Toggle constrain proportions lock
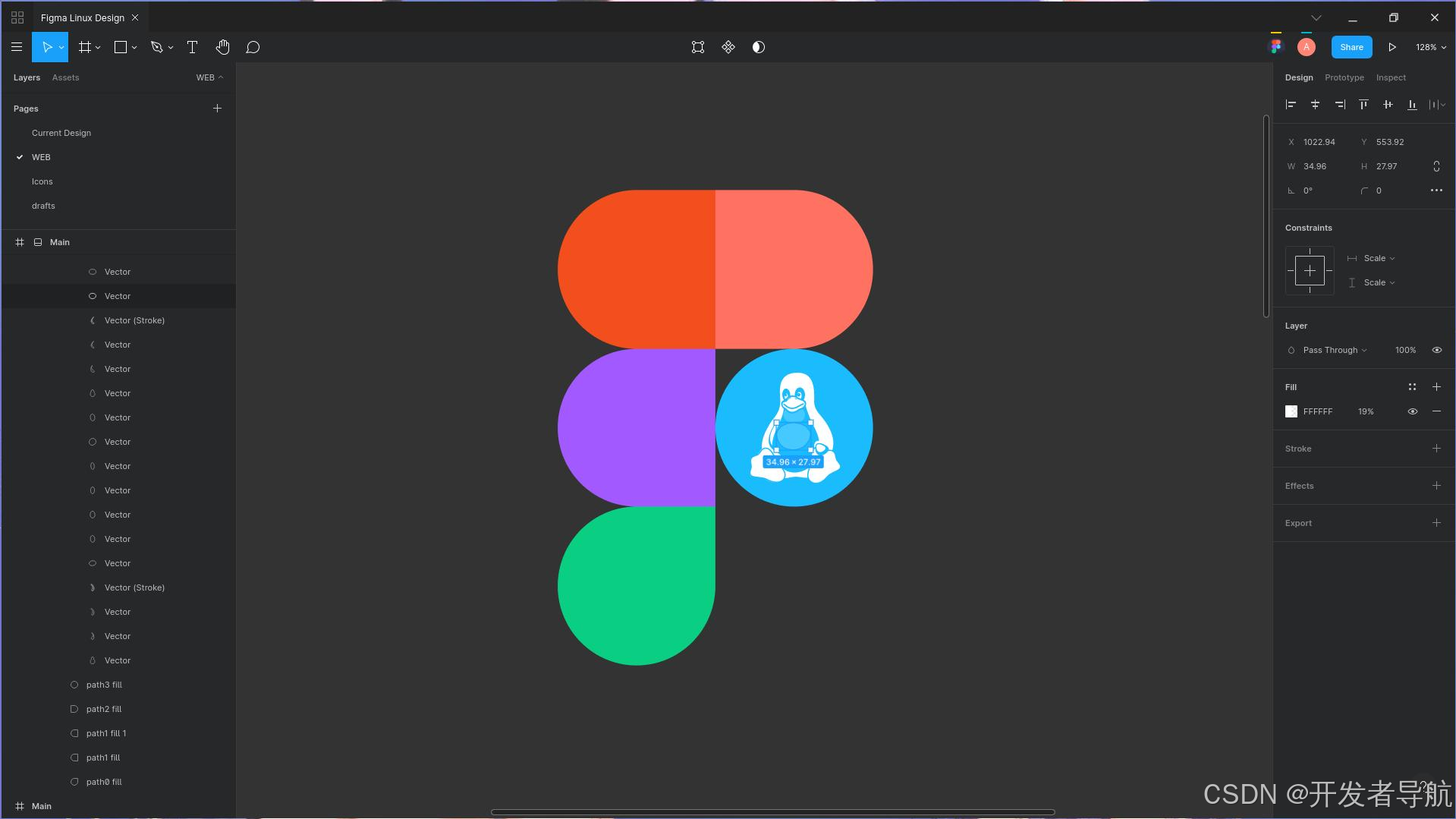This screenshot has height=819, width=1456. pos(1436,166)
